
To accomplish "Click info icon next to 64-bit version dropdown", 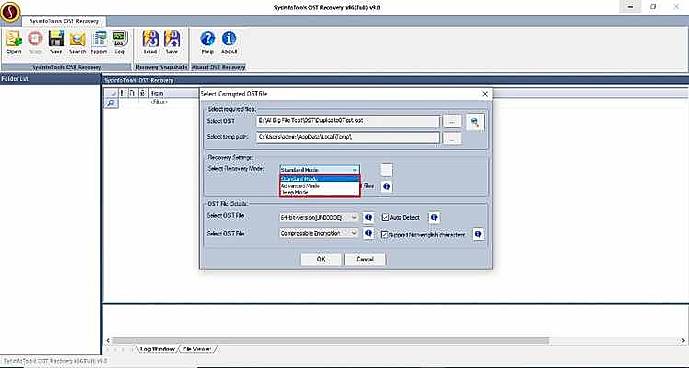I will point(369,217).
